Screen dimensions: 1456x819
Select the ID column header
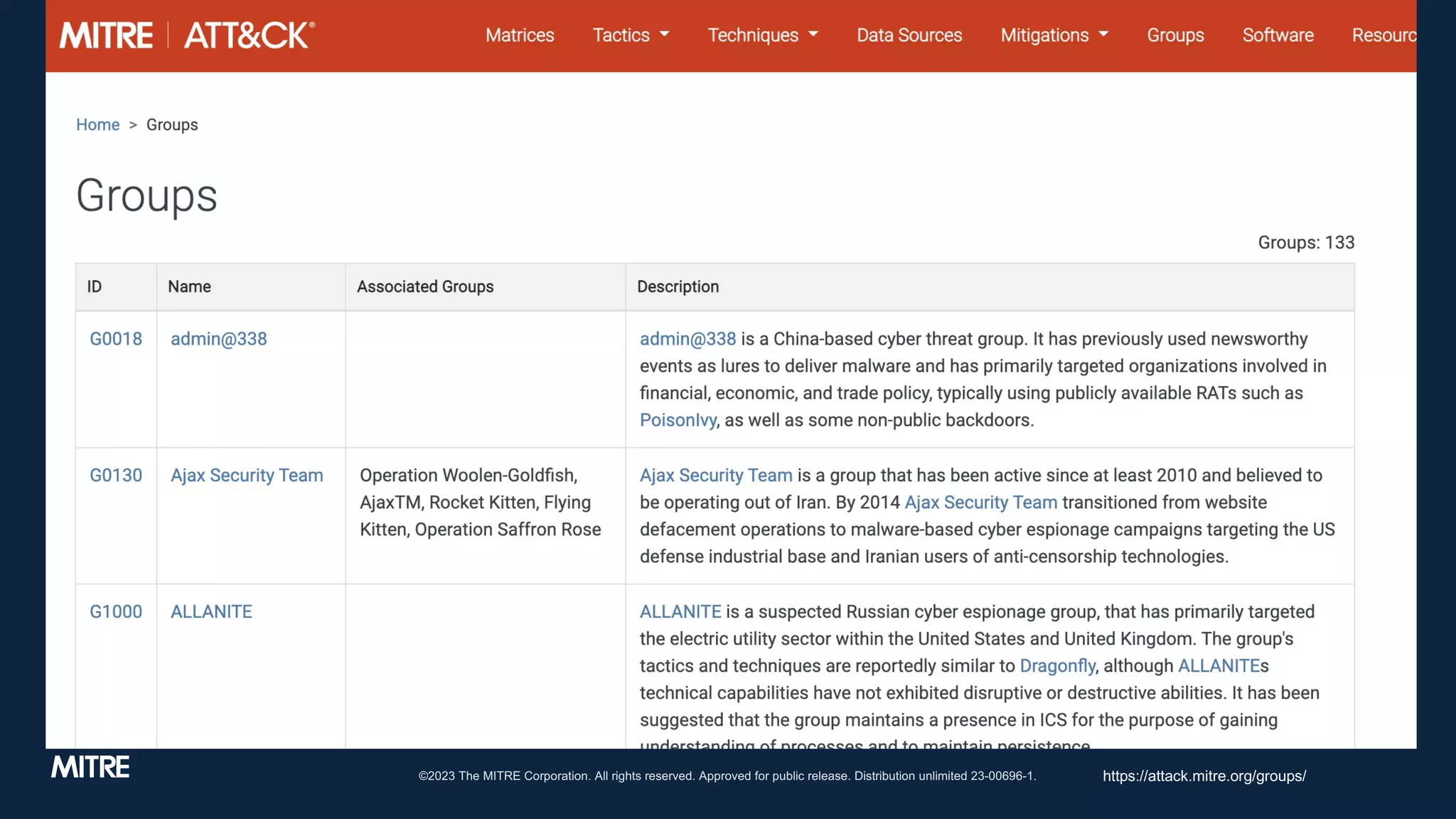116,287
